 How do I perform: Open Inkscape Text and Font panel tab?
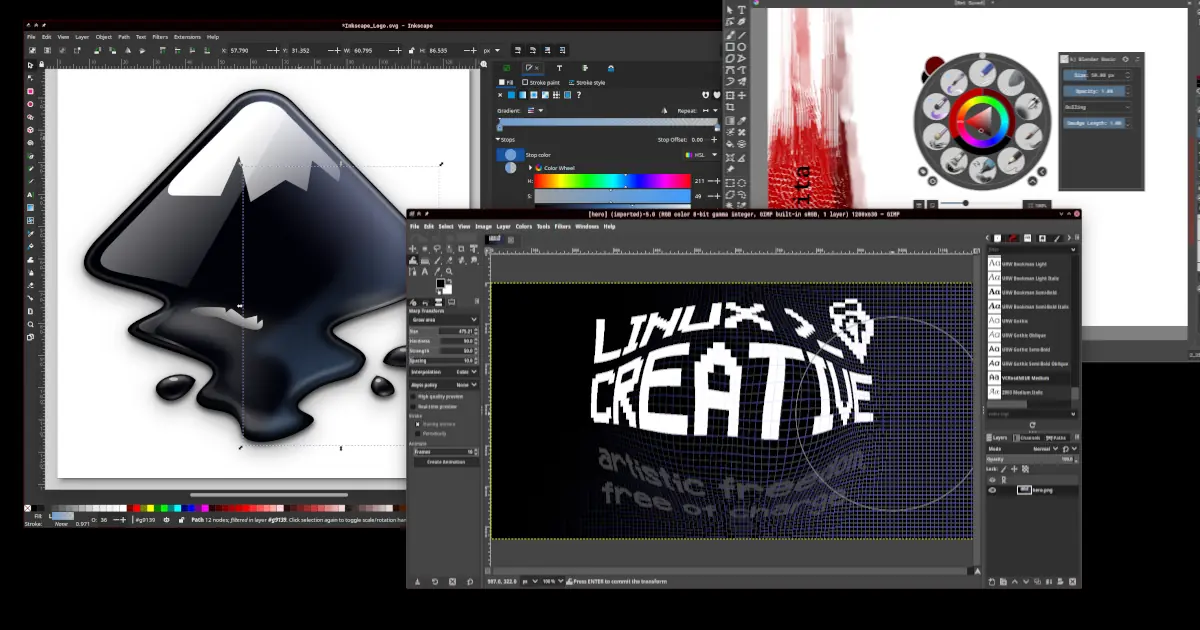coord(559,68)
